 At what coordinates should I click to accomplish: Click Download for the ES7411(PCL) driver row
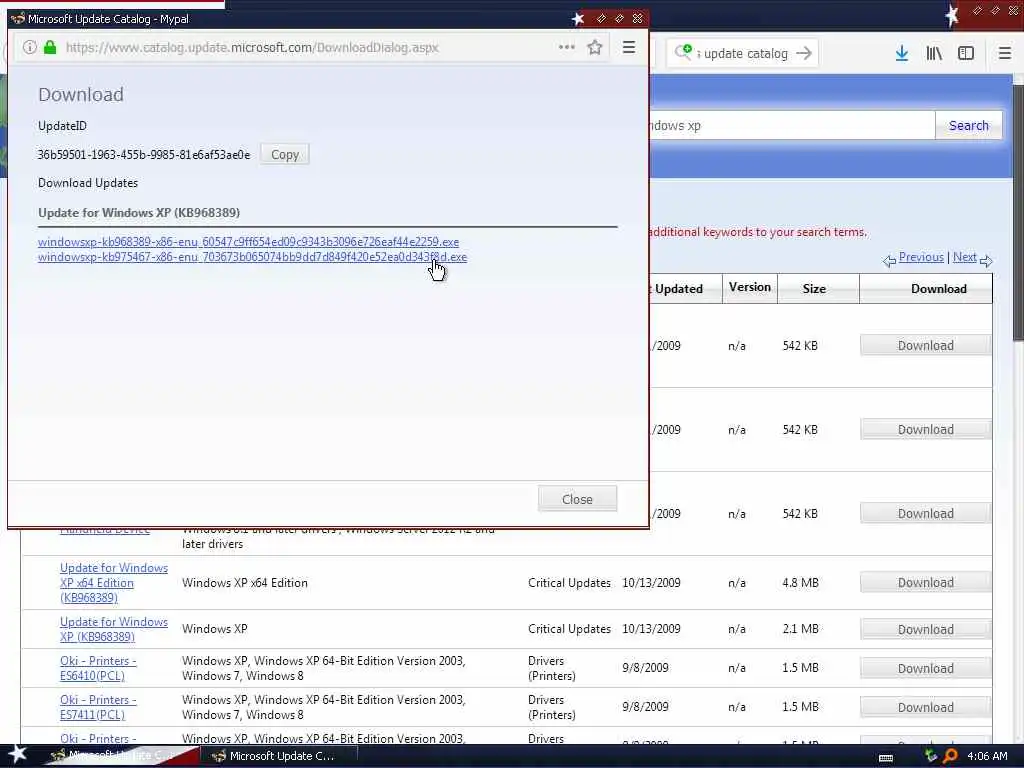[x=925, y=707]
